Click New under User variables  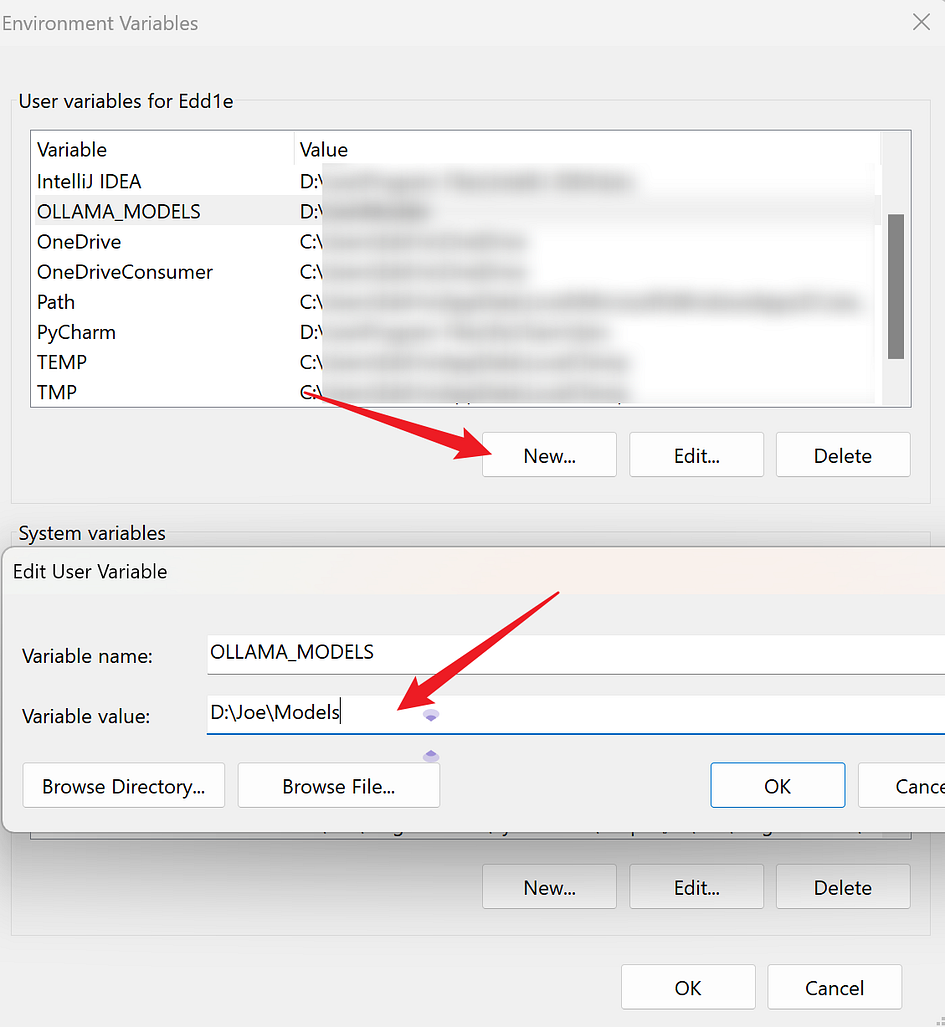pos(549,455)
